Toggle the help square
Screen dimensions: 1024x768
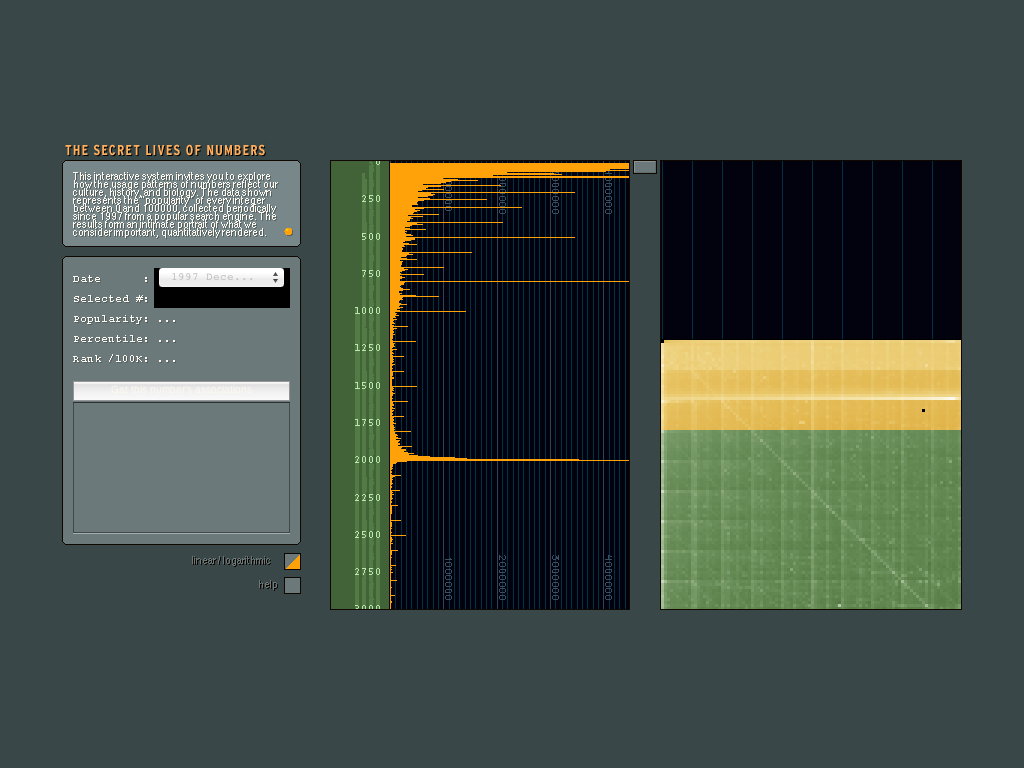(x=292, y=586)
